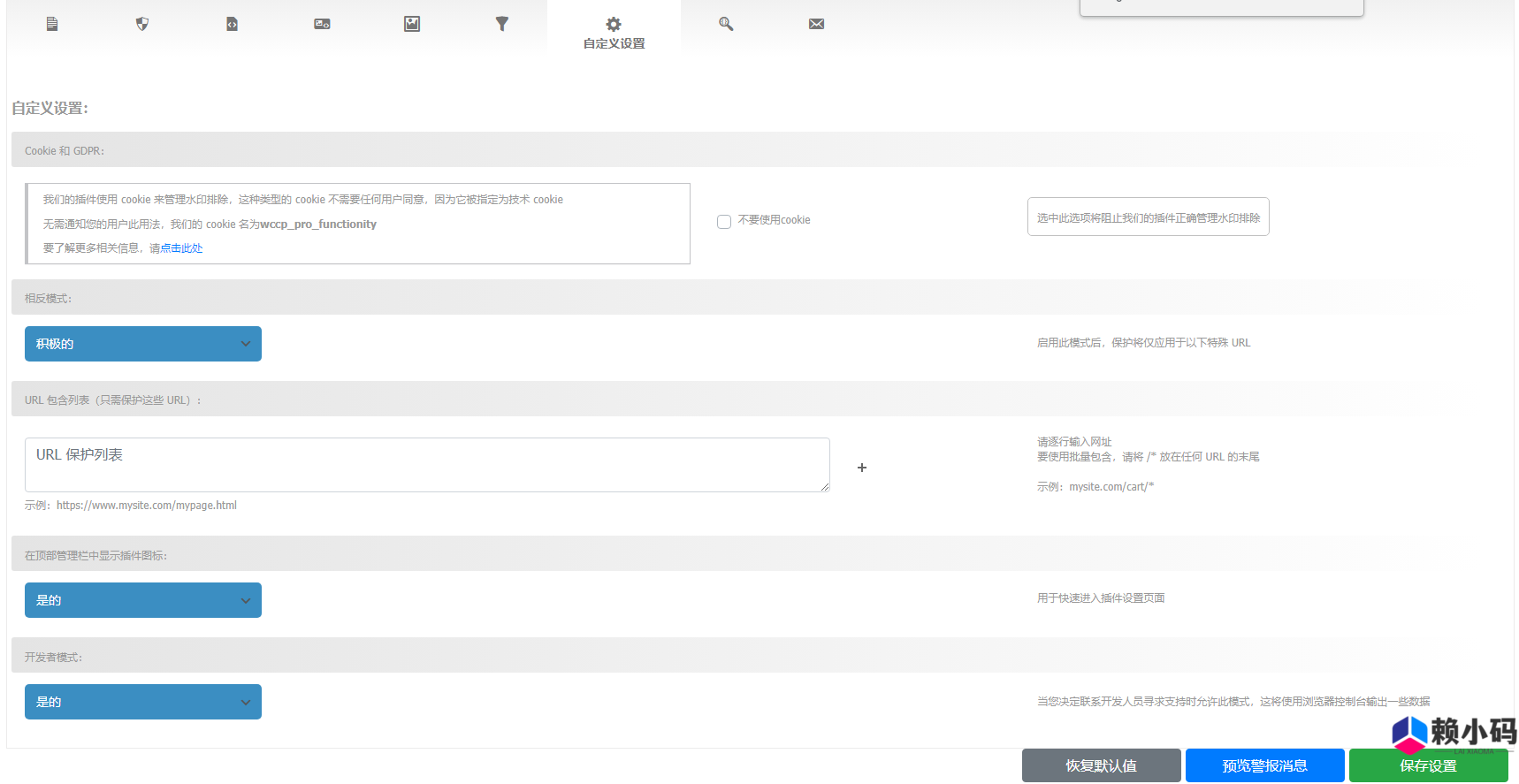
Task: Click the plus button to add URL
Action: 862,468
